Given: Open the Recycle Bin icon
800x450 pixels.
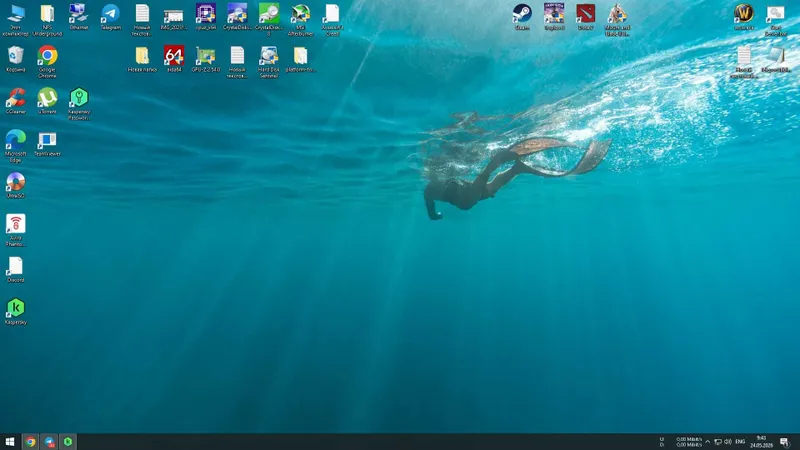Looking at the screenshot, I should pyautogui.click(x=16, y=58).
